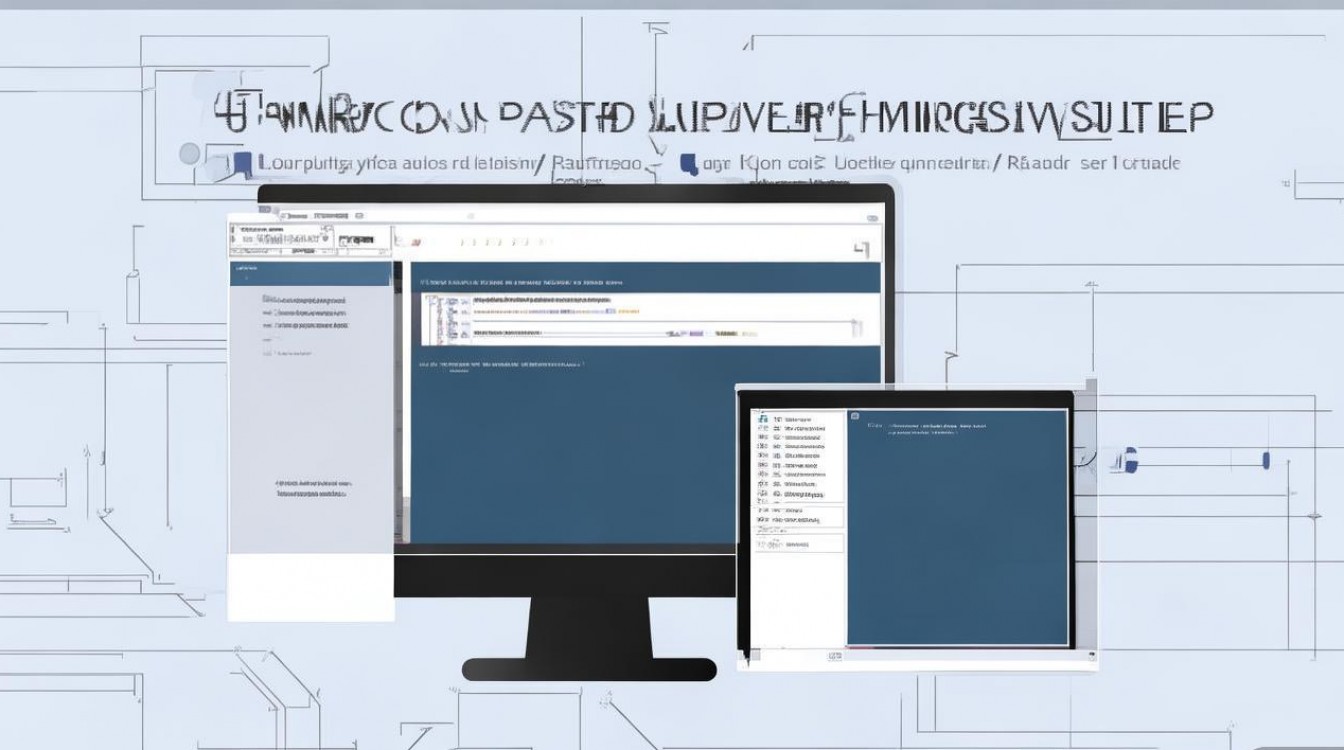
Task: Click the blue square icon before the left subtitle
Action: coord(243,164)
